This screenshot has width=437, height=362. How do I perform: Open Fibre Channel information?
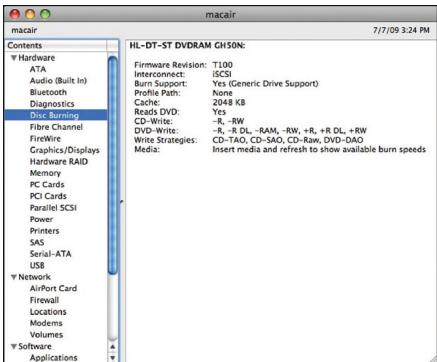[x=56, y=127]
